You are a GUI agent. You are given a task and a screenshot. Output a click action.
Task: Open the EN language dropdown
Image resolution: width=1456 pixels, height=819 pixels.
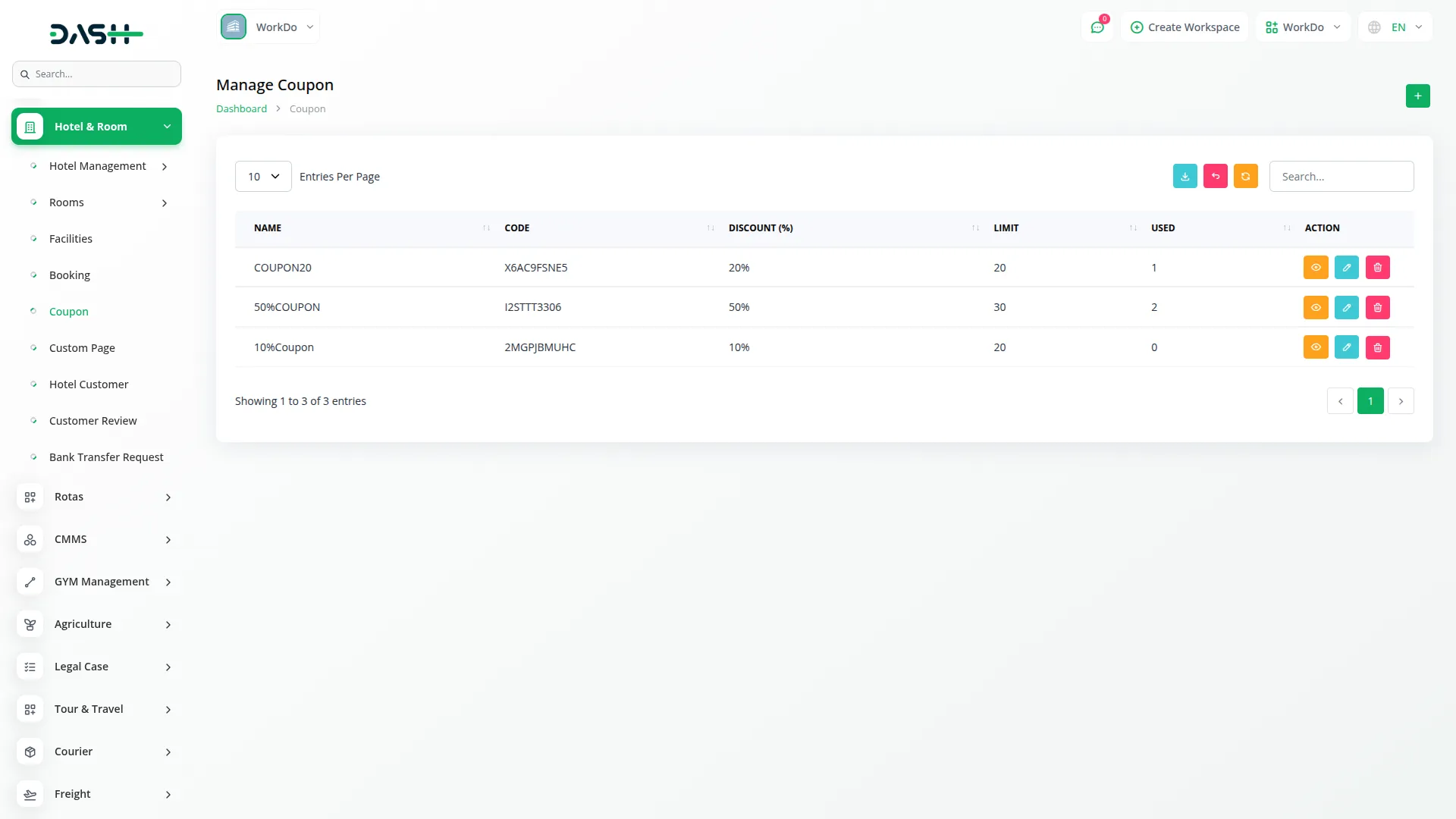pos(1396,27)
